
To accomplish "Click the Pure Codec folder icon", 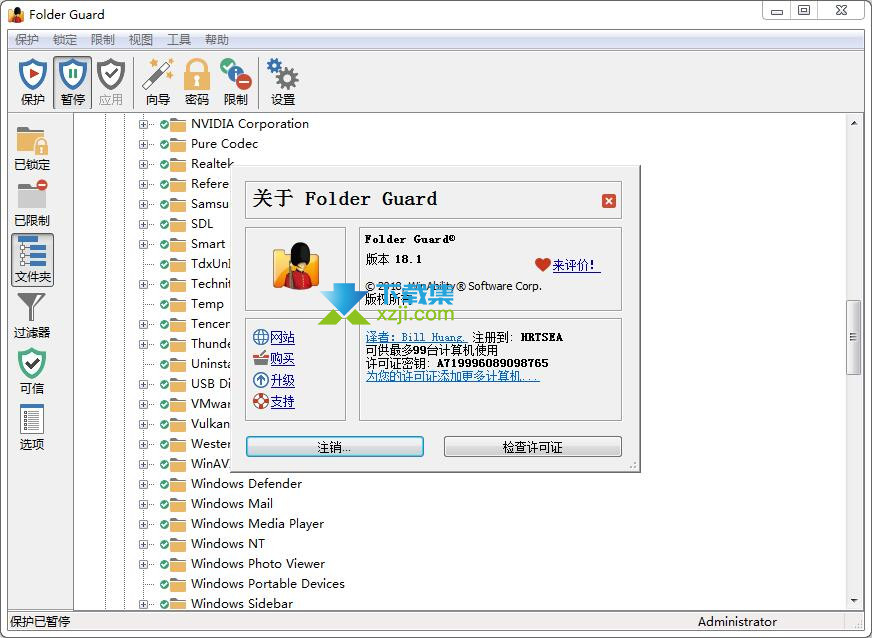I will pos(178,145).
